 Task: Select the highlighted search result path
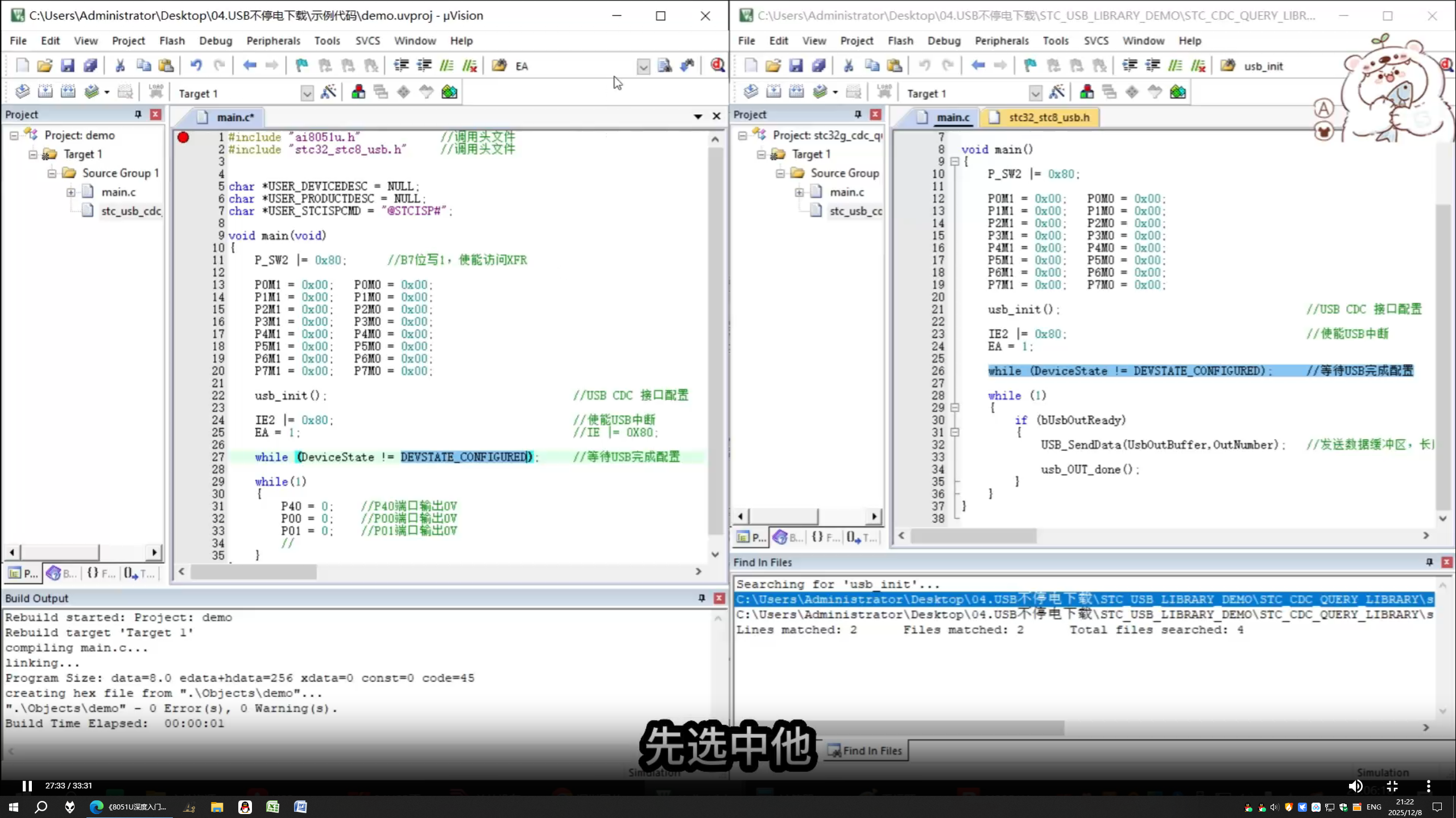coord(1024,599)
